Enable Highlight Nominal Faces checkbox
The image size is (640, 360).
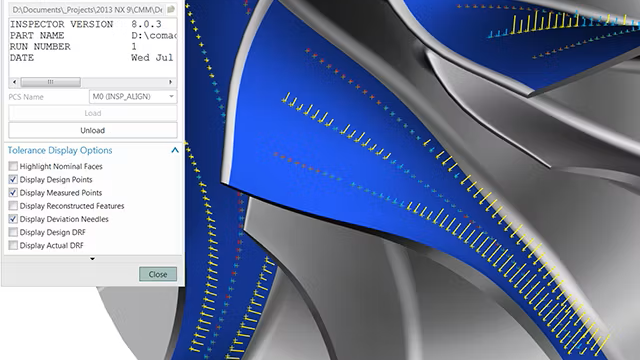click(13, 166)
